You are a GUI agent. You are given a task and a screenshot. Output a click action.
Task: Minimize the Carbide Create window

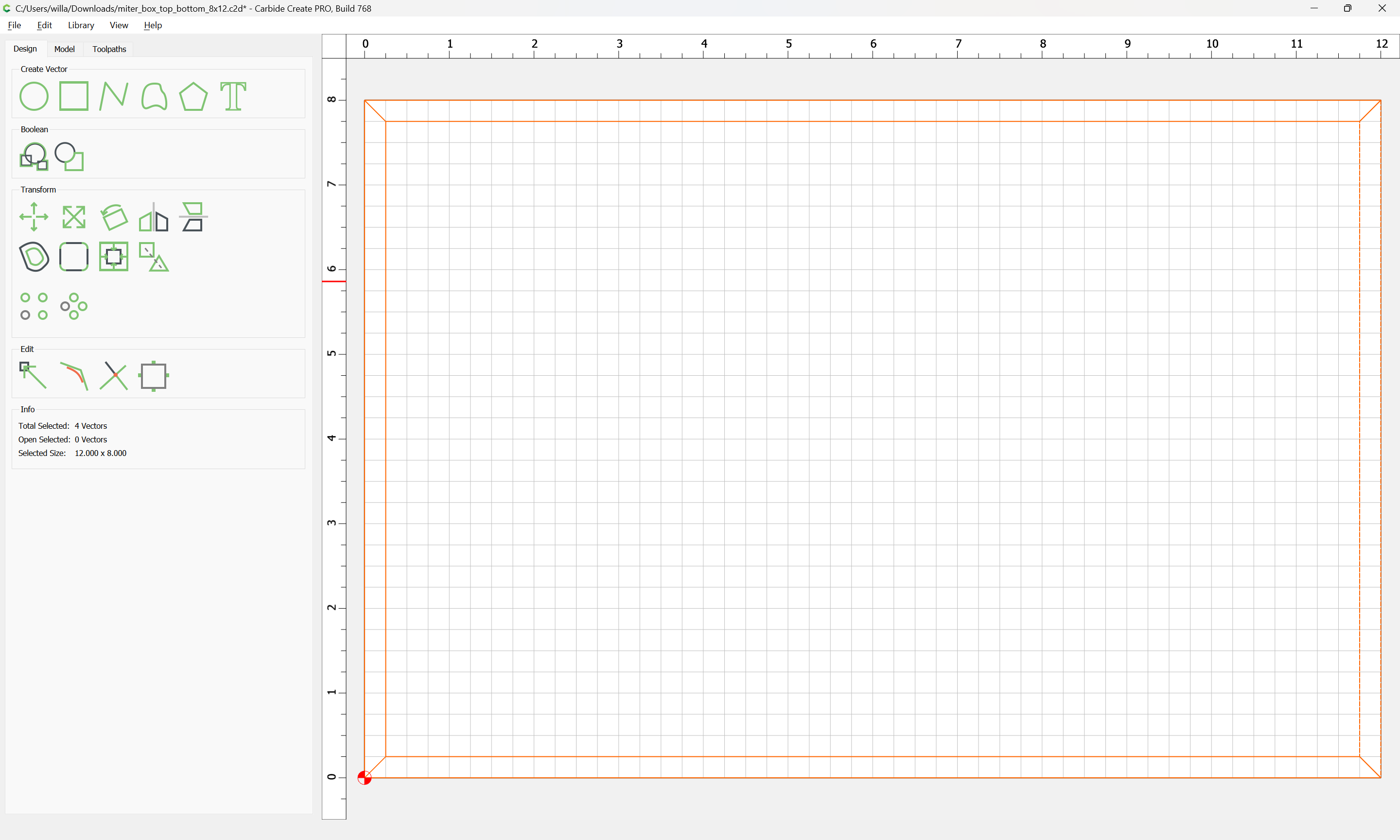pyautogui.click(x=1314, y=8)
